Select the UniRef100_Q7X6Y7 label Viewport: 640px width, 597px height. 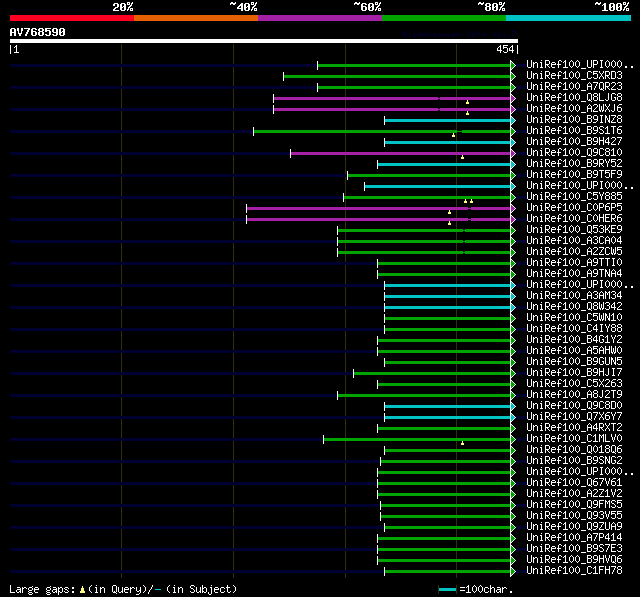[574, 417]
